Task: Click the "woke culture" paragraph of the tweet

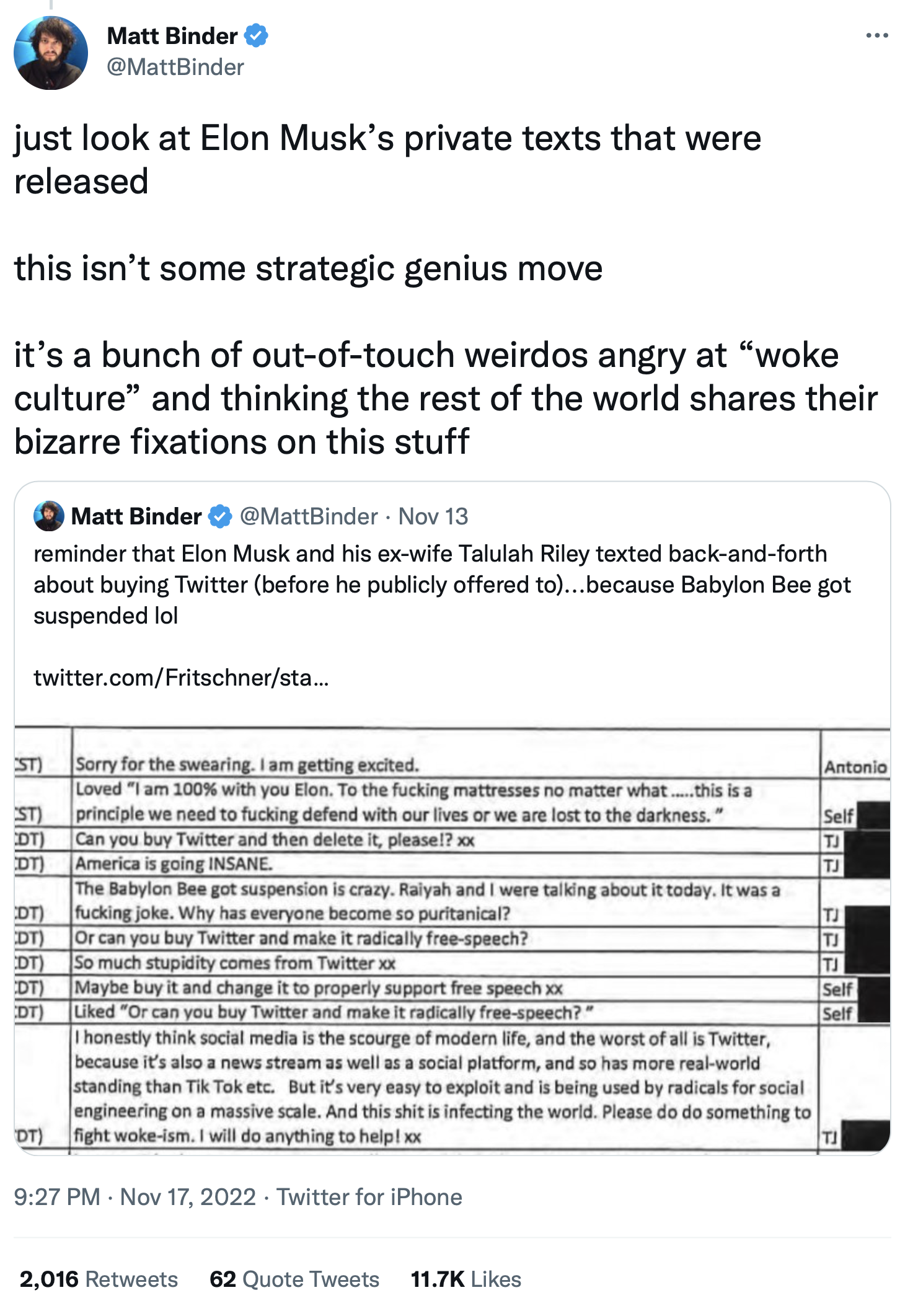Action: tap(445, 398)
